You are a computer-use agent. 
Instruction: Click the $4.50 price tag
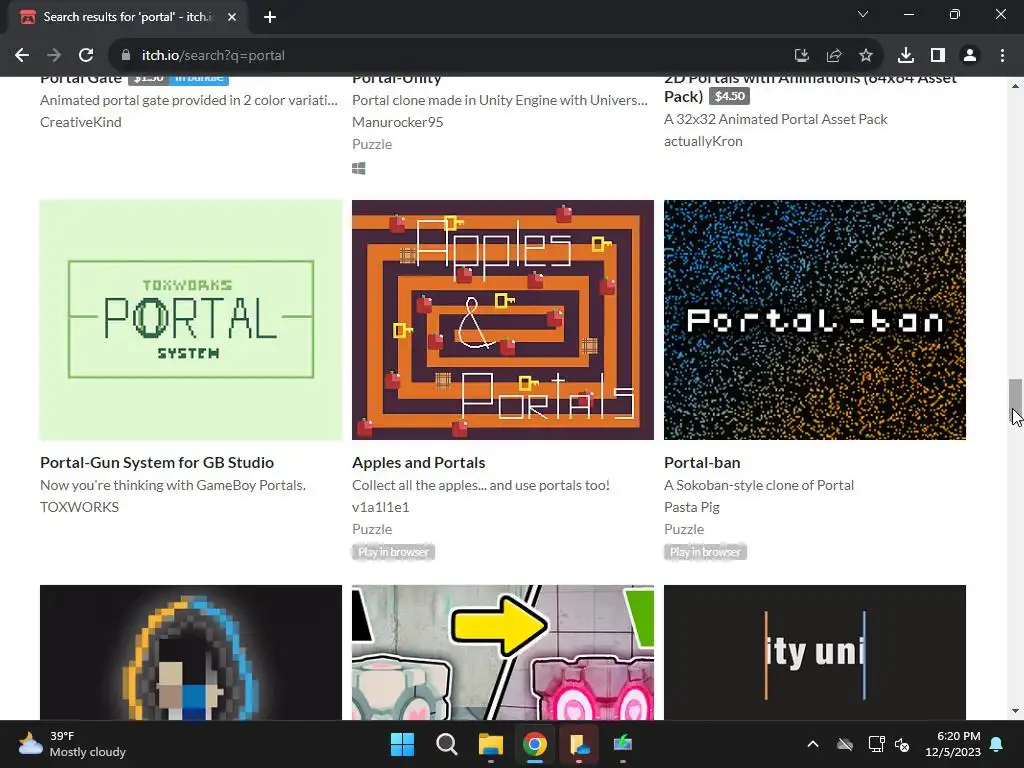point(729,97)
